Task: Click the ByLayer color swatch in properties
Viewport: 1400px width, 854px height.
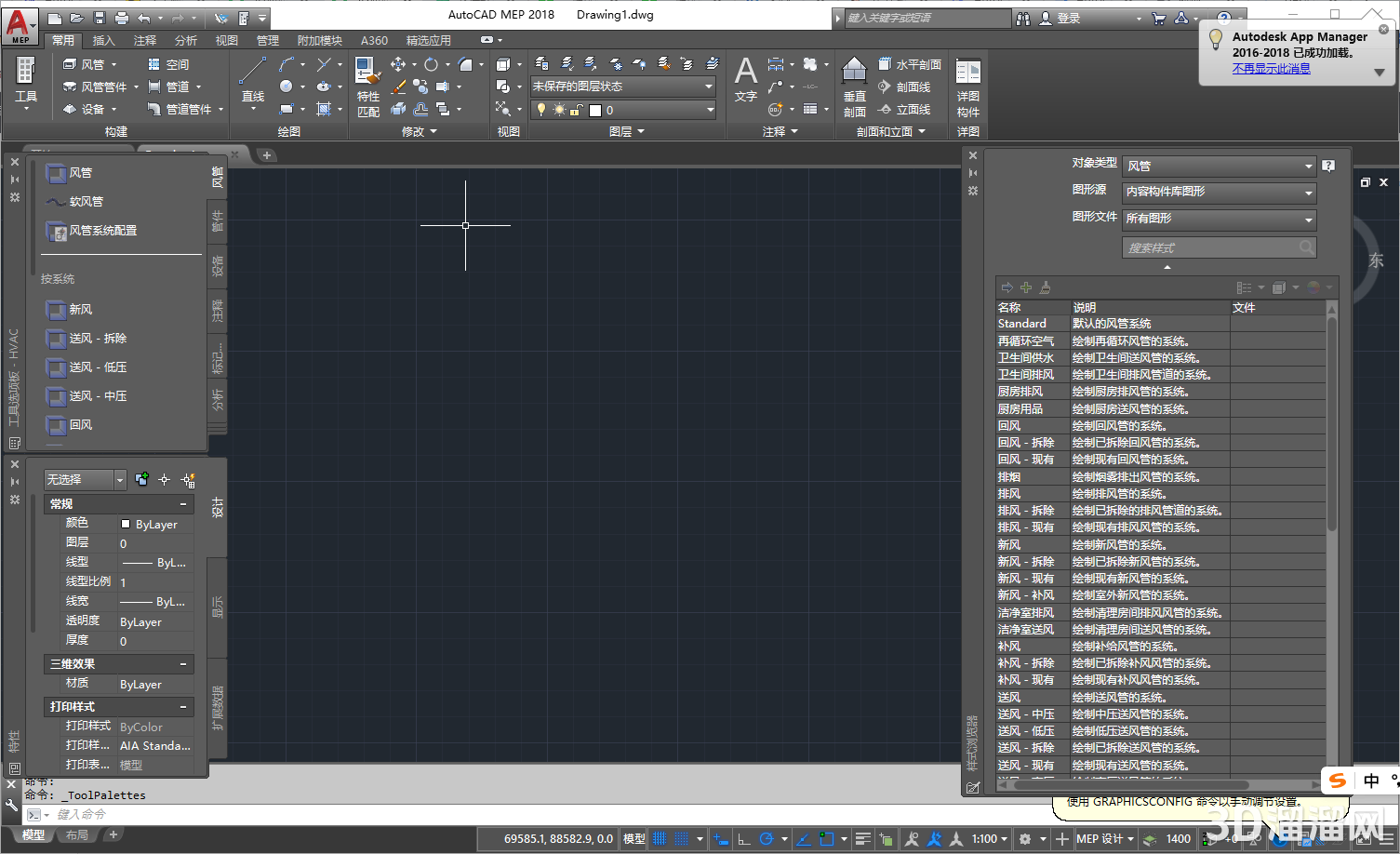Action: point(126,524)
